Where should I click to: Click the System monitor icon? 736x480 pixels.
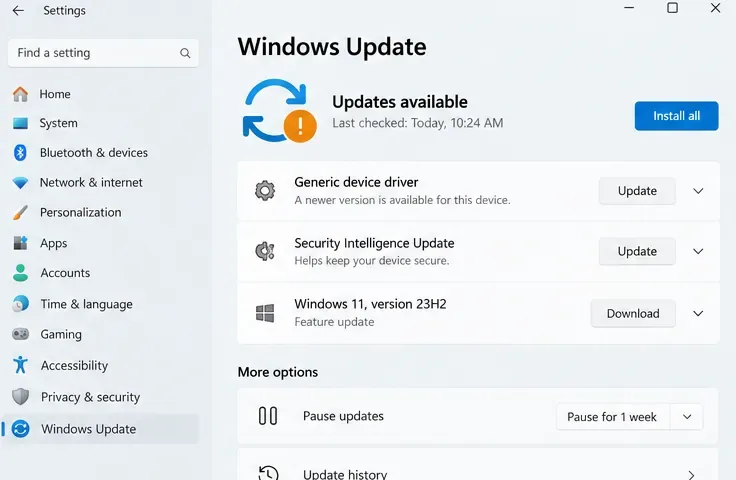pyautogui.click(x=20, y=123)
